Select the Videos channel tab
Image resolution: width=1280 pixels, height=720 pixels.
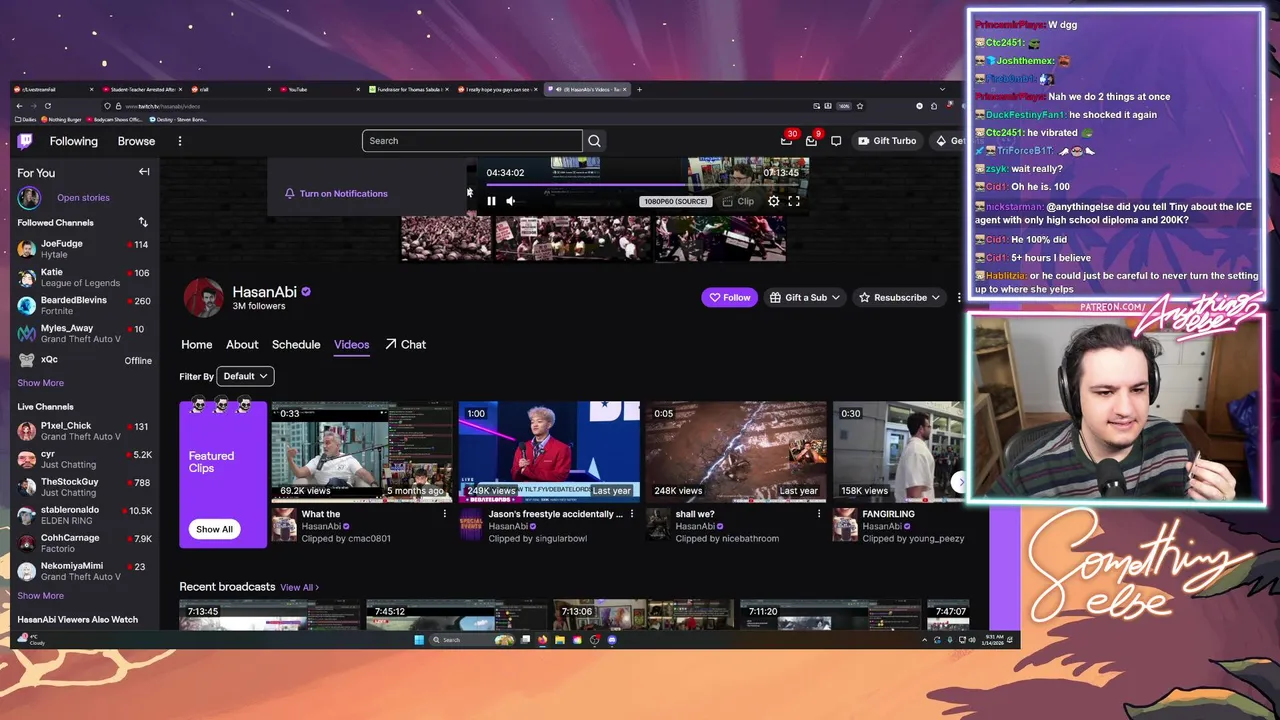point(352,344)
